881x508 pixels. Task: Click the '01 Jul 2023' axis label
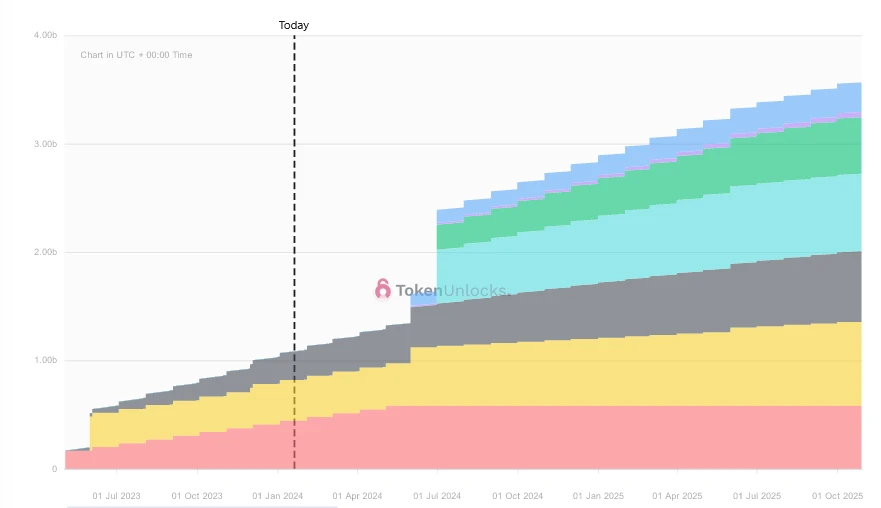point(116,495)
